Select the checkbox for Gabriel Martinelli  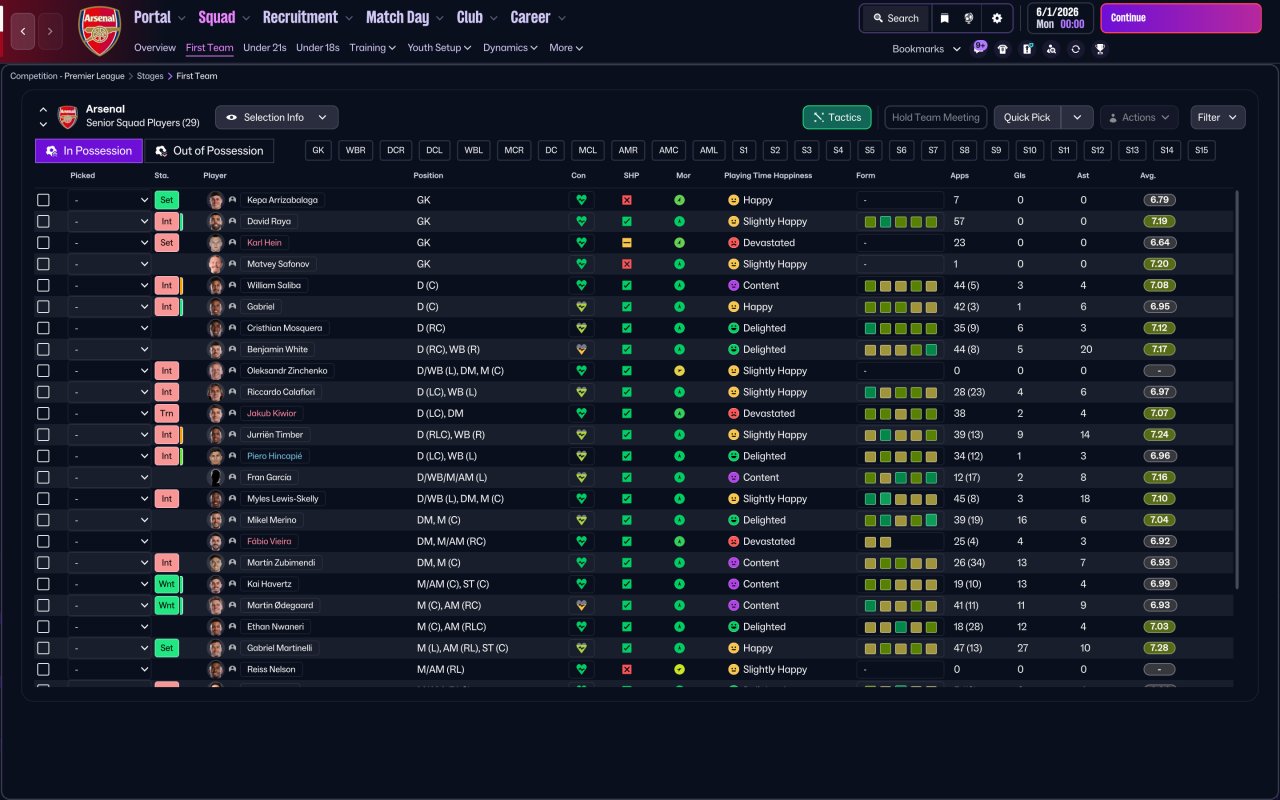43,648
